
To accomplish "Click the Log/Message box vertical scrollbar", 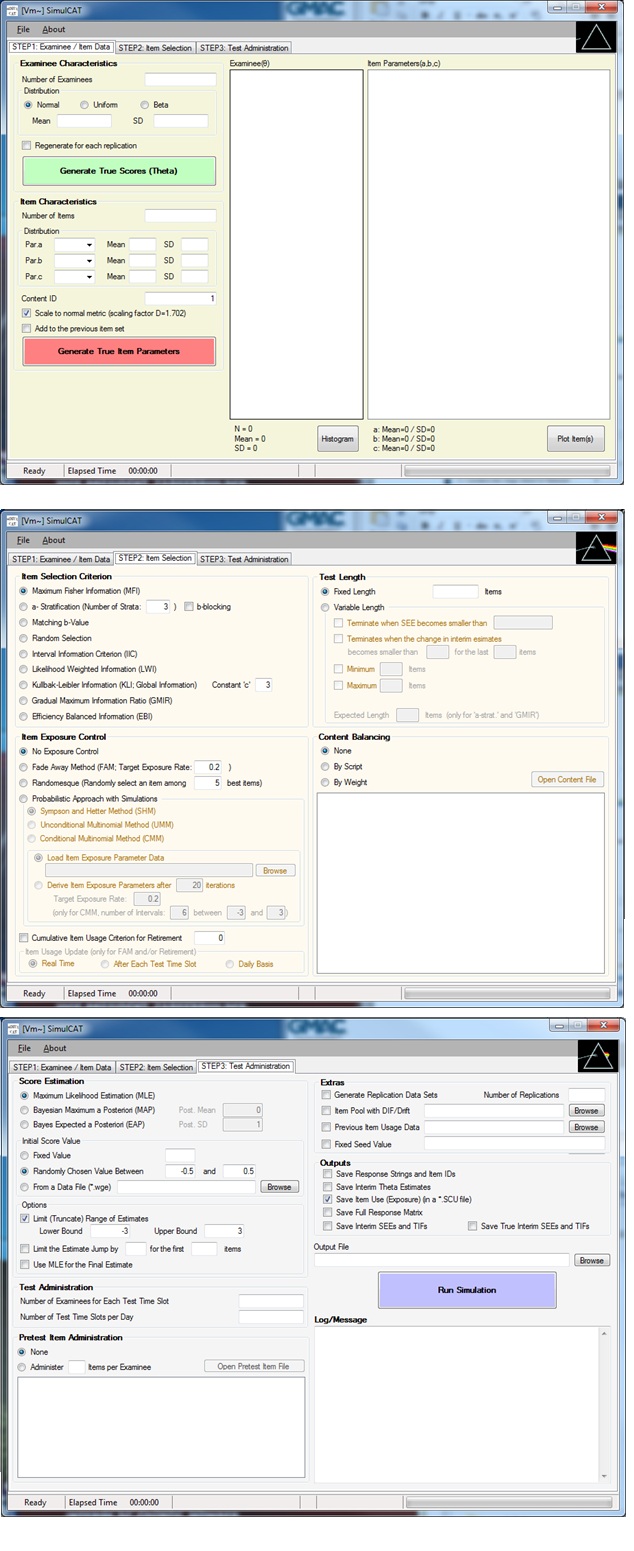I will point(603,1403).
